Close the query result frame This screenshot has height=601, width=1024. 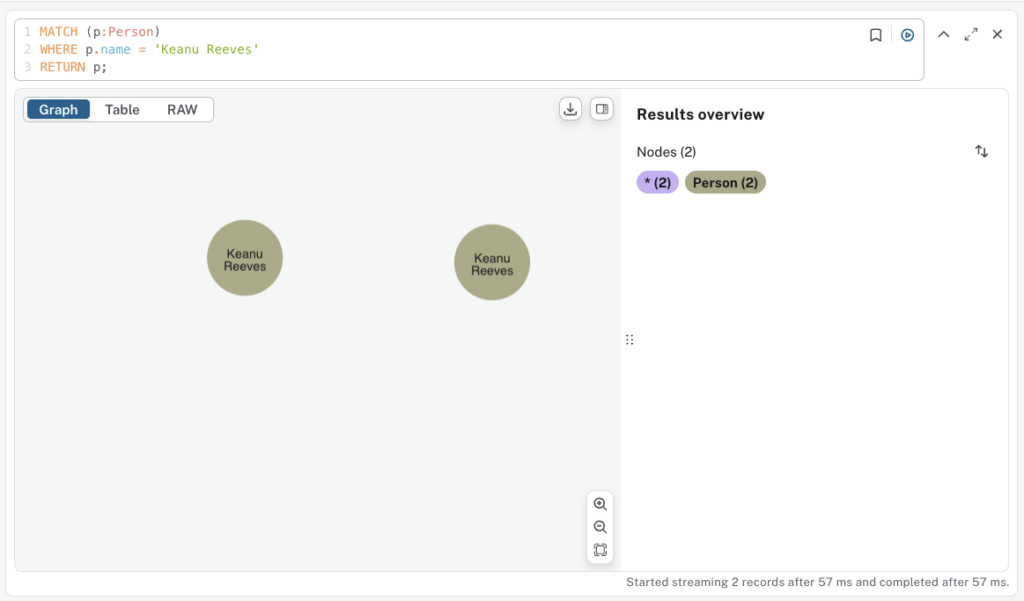[x=997, y=35]
